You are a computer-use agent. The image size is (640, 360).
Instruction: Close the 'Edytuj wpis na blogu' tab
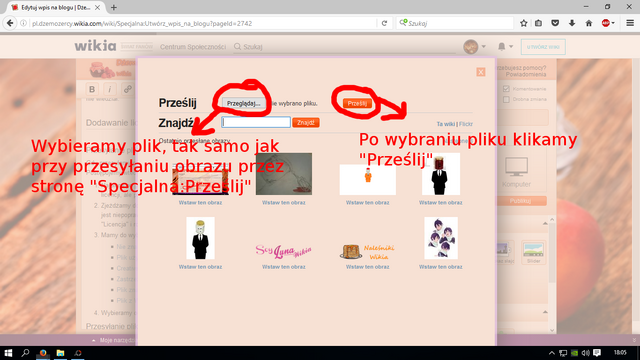(x=98, y=7)
